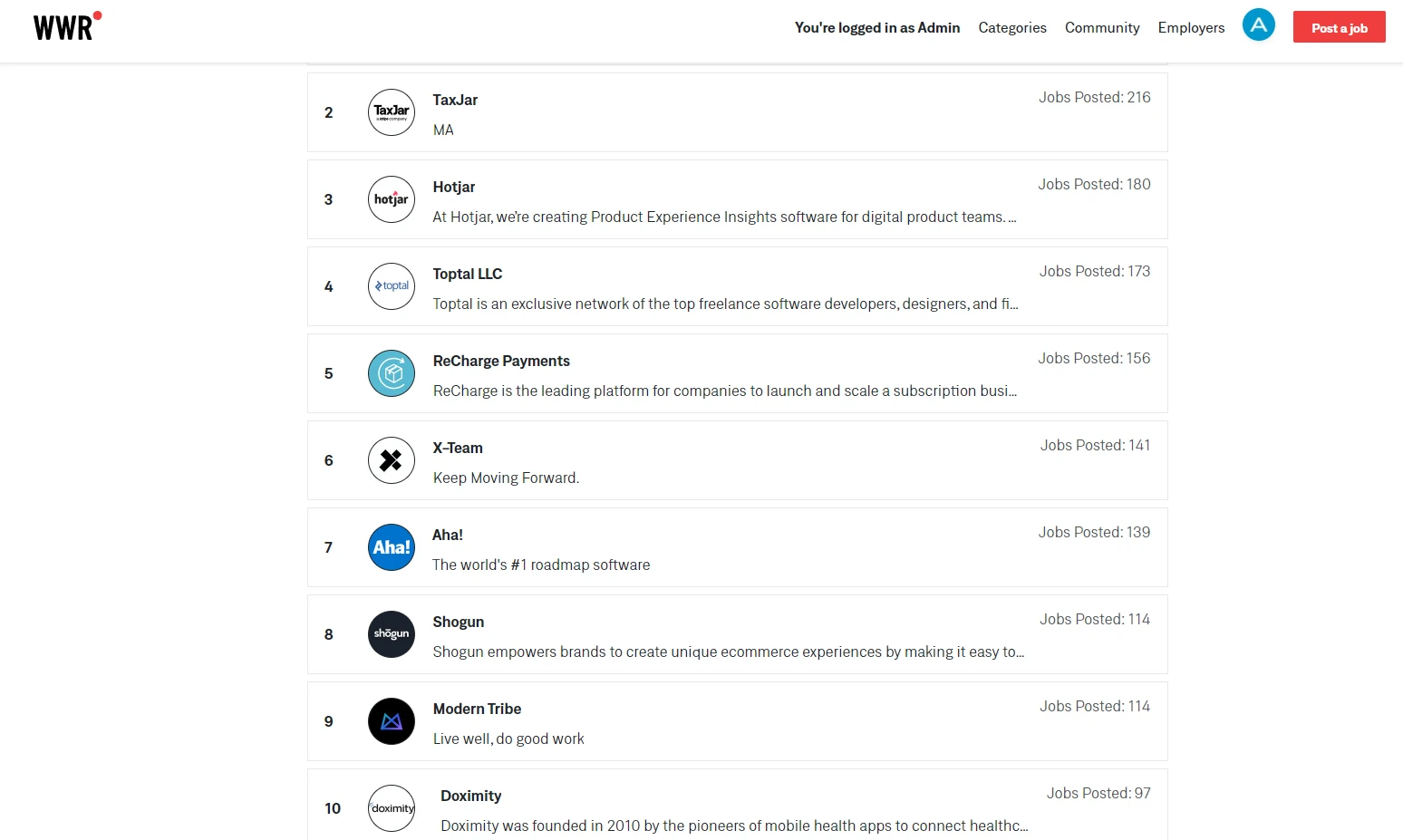Click 'You're logged in as Admin' text
Image resolution: width=1403 pixels, height=840 pixels.
(877, 28)
